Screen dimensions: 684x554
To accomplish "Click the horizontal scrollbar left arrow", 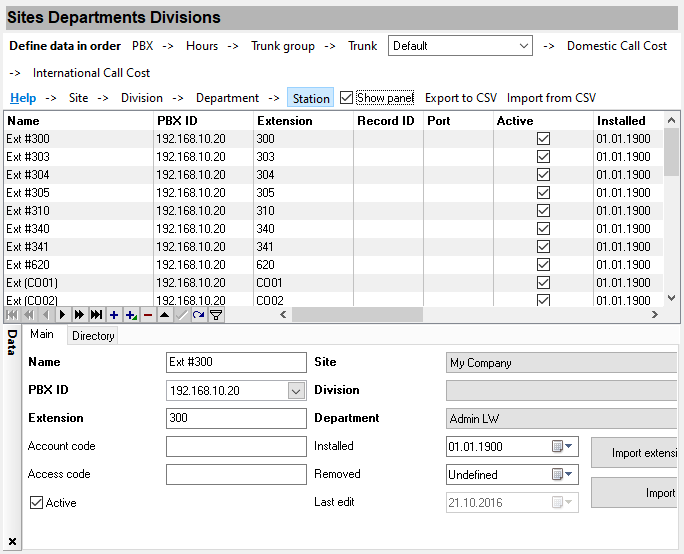I will point(283,315).
